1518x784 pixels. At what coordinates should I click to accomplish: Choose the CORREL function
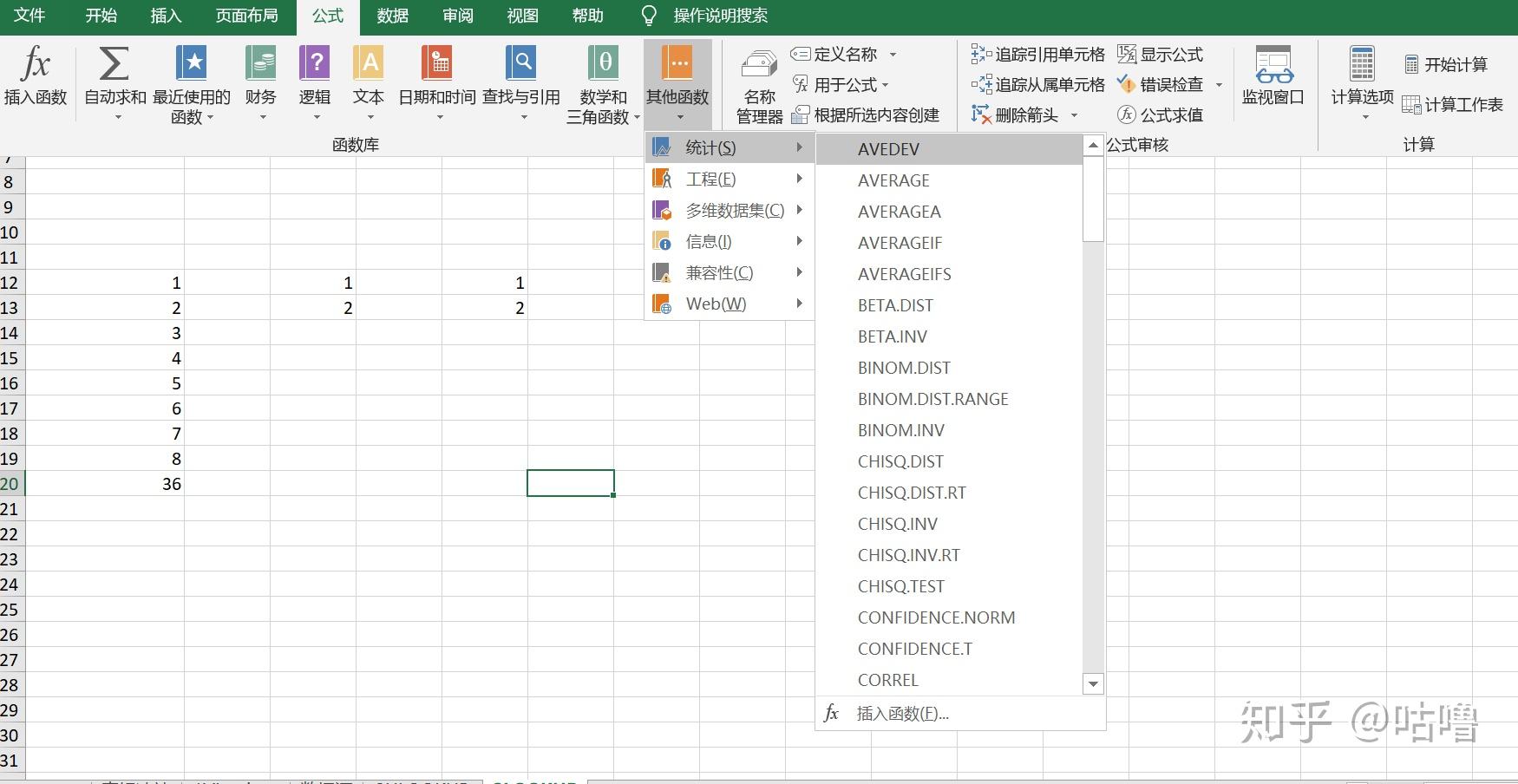(x=950, y=680)
